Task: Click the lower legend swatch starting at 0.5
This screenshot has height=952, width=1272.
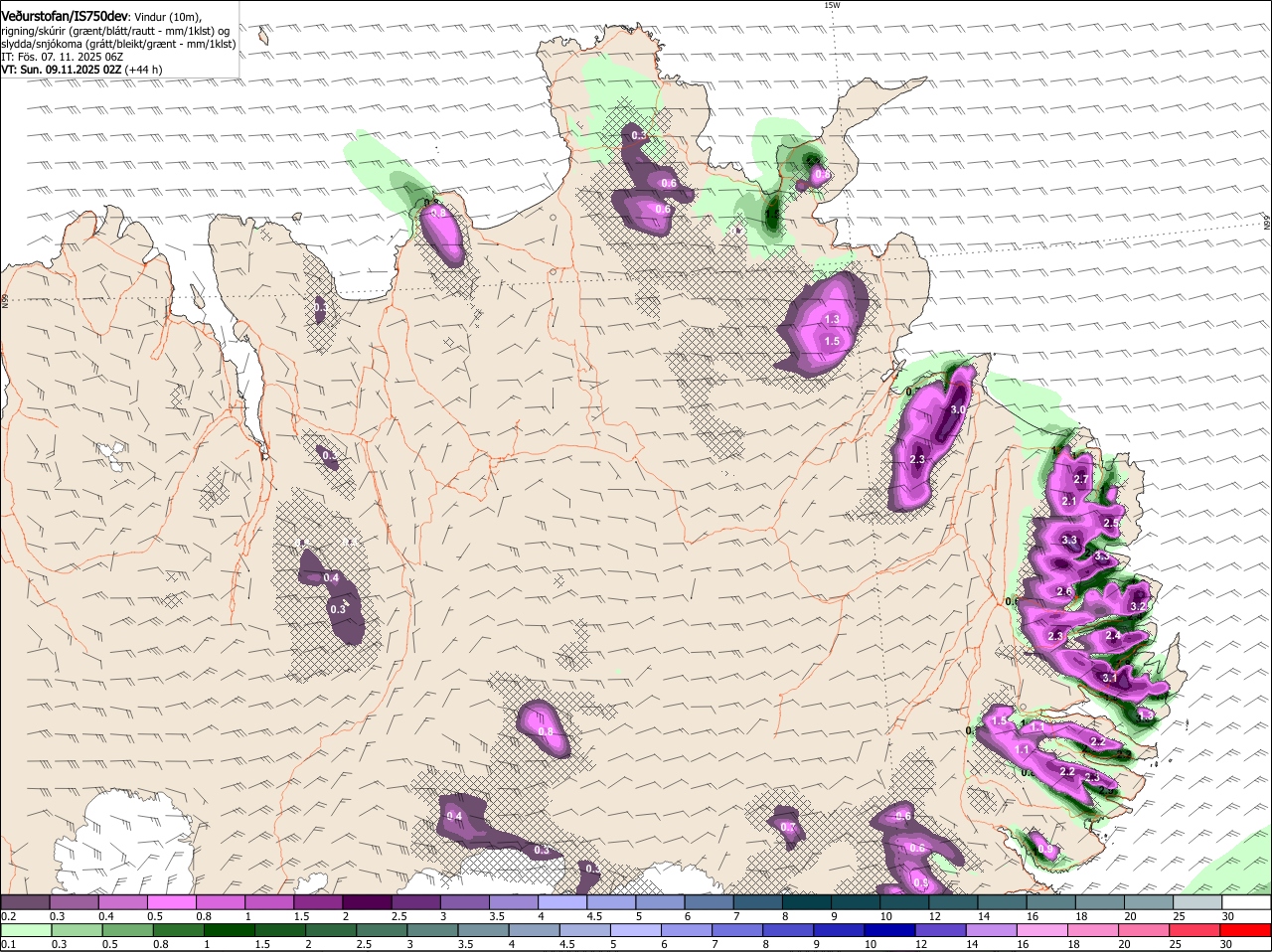Action: click(x=127, y=930)
